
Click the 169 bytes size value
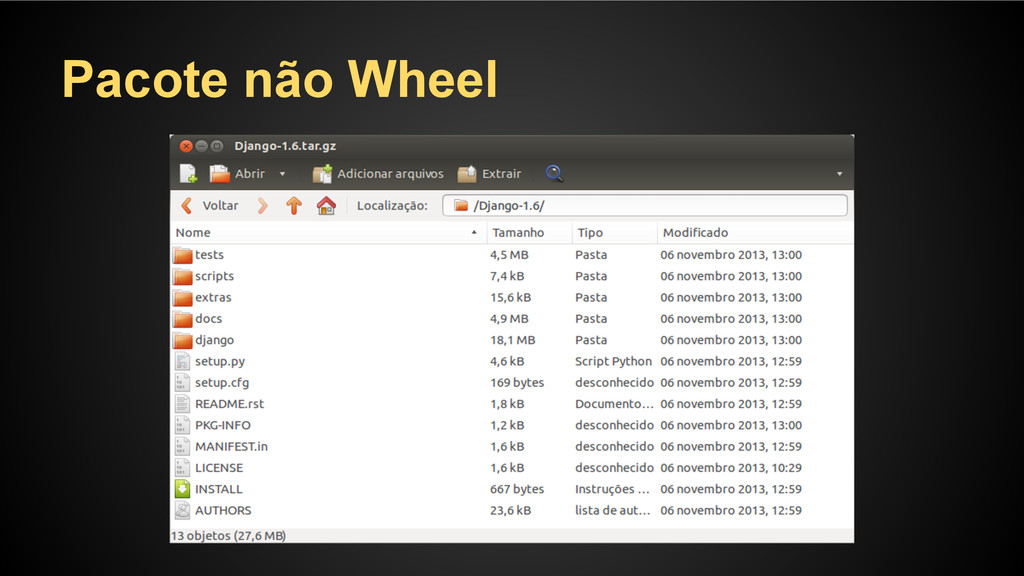pos(517,383)
